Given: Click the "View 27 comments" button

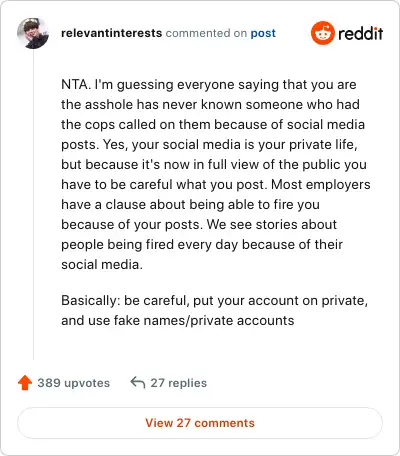Looking at the screenshot, I should pos(200,423).
